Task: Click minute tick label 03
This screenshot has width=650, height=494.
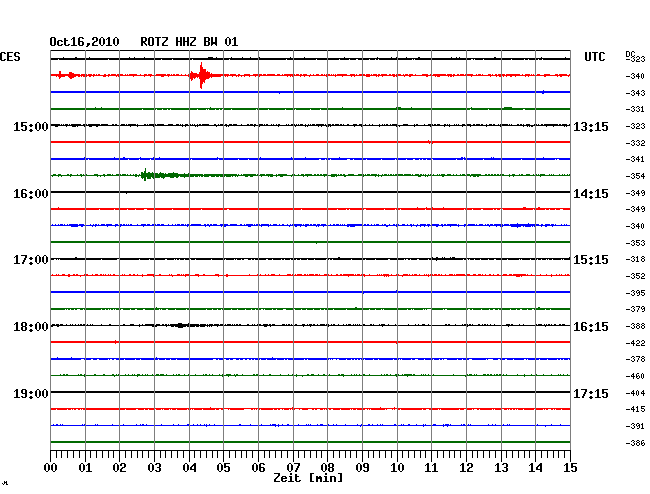Action: (154, 468)
